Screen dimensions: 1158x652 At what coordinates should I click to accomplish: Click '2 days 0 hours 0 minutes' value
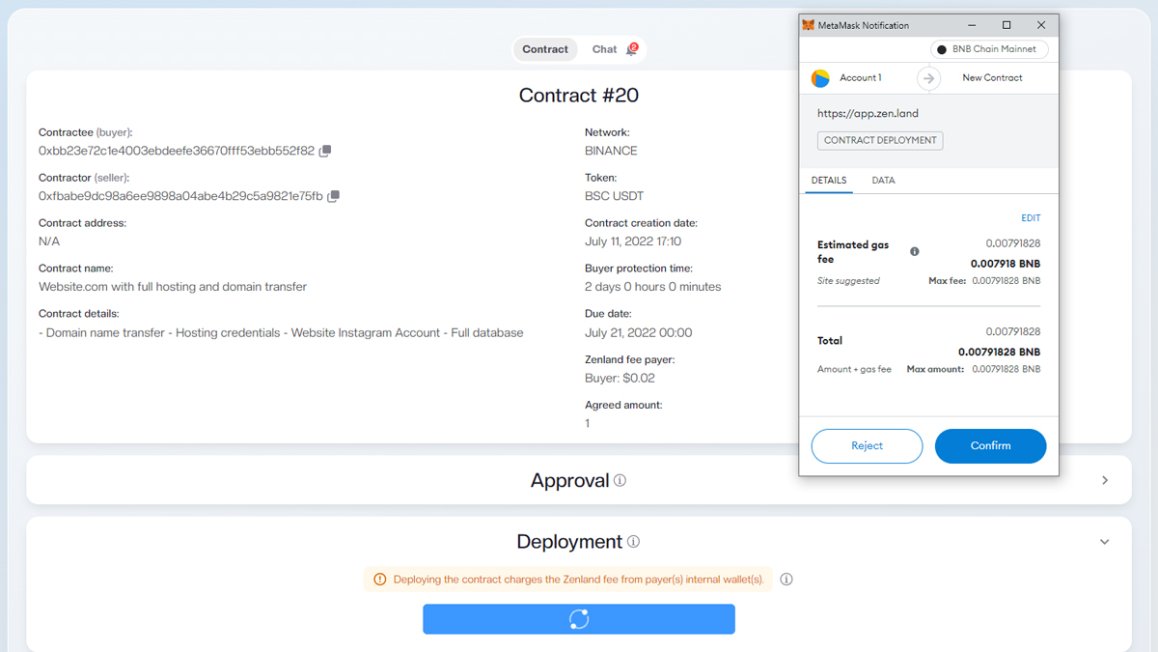pos(653,286)
